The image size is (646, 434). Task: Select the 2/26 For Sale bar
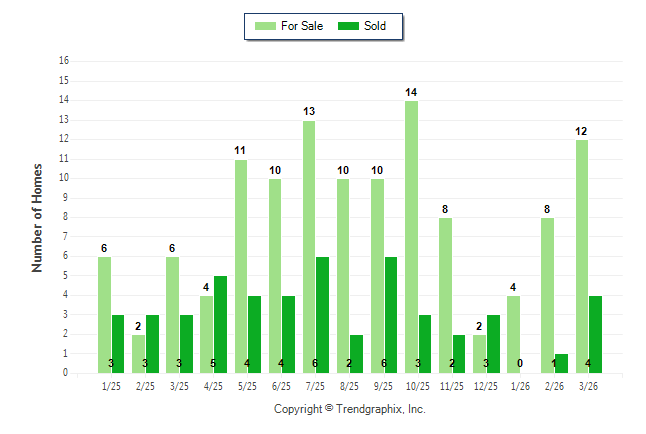click(547, 295)
